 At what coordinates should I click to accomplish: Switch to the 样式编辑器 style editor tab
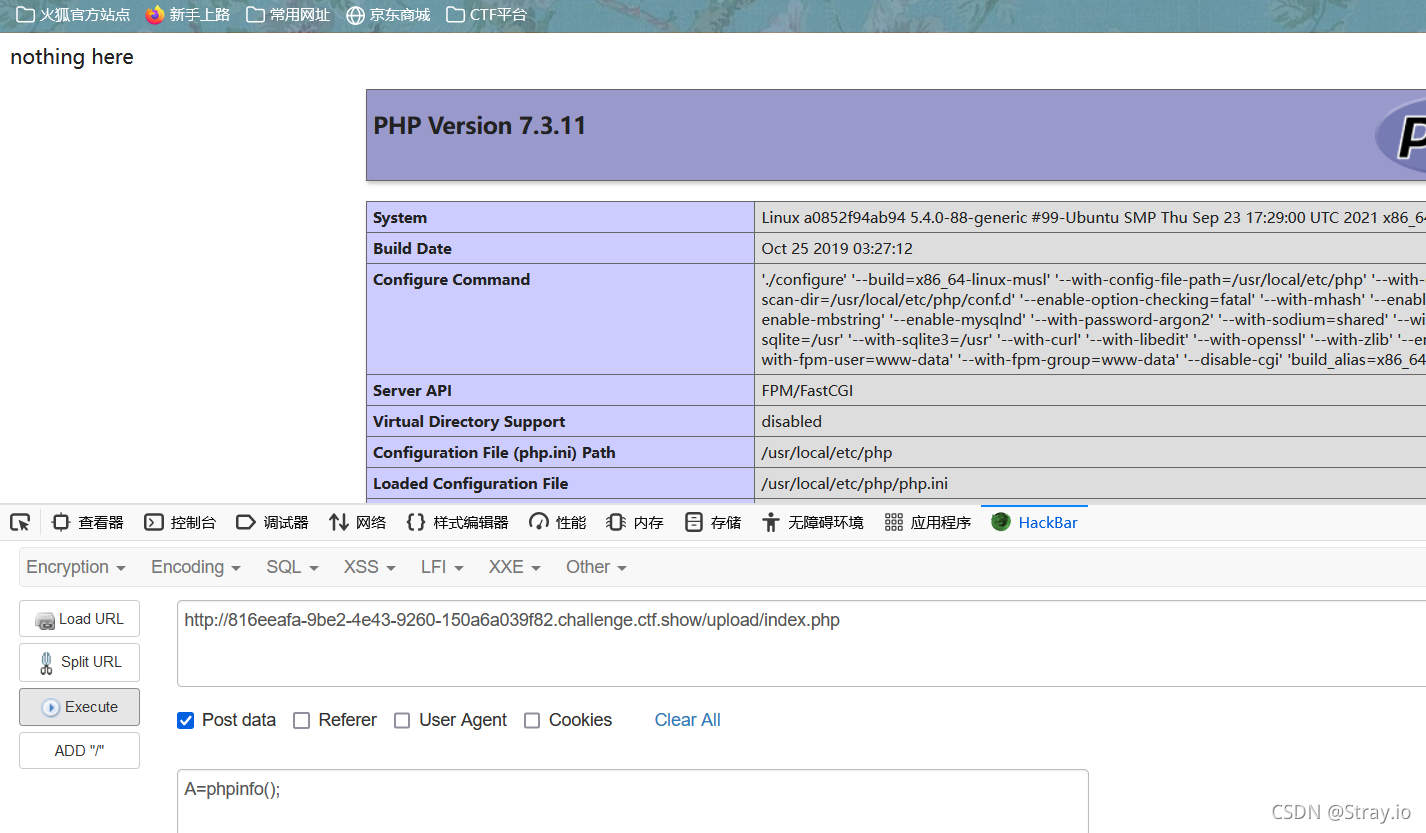pyautogui.click(x=457, y=522)
